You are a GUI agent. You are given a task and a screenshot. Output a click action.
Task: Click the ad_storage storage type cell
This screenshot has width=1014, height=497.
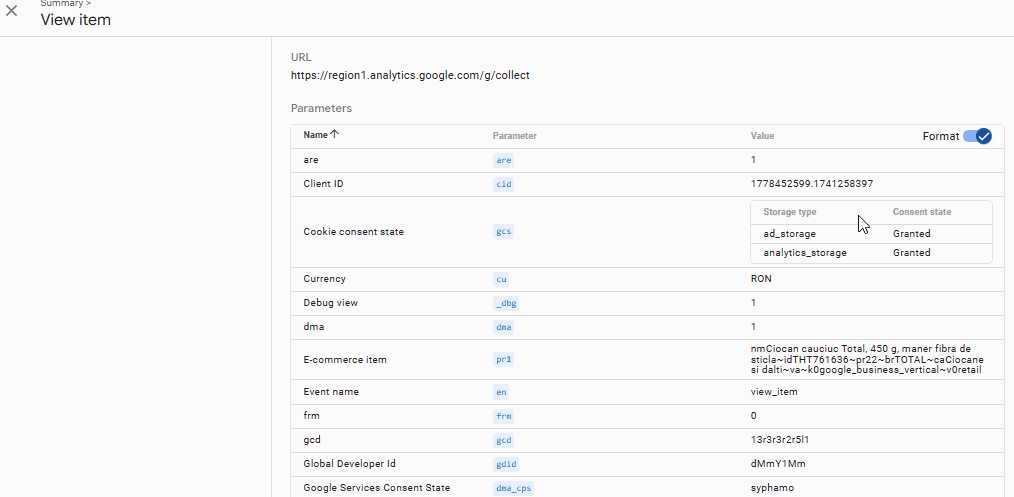coord(790,234)
